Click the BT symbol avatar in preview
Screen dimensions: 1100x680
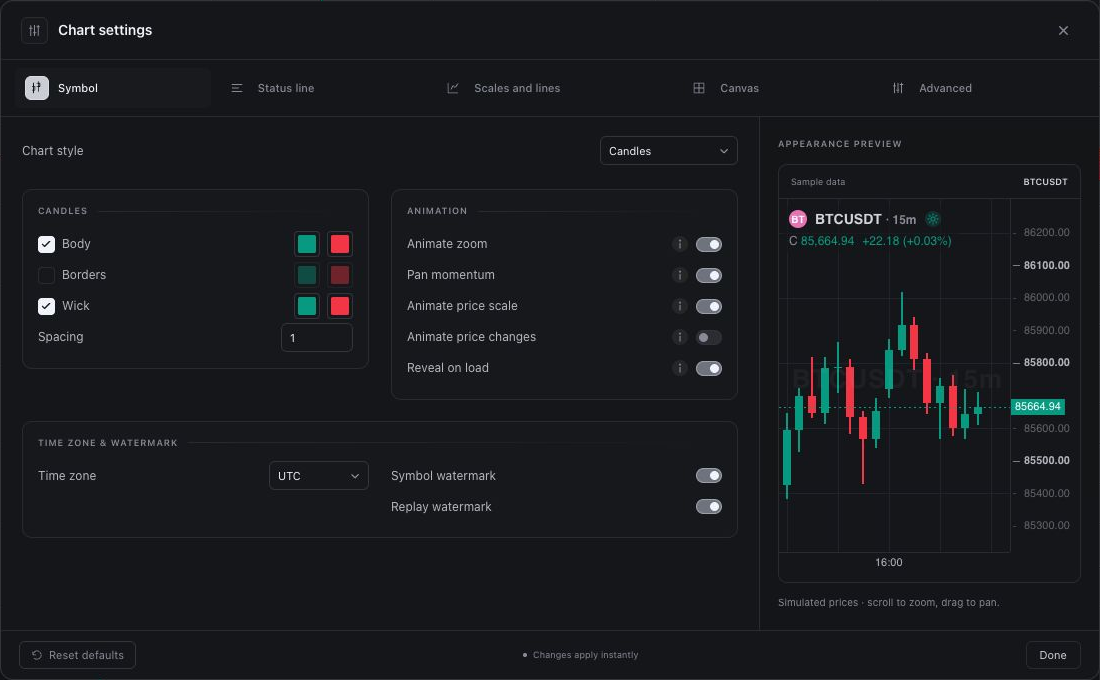pos(798,220)
